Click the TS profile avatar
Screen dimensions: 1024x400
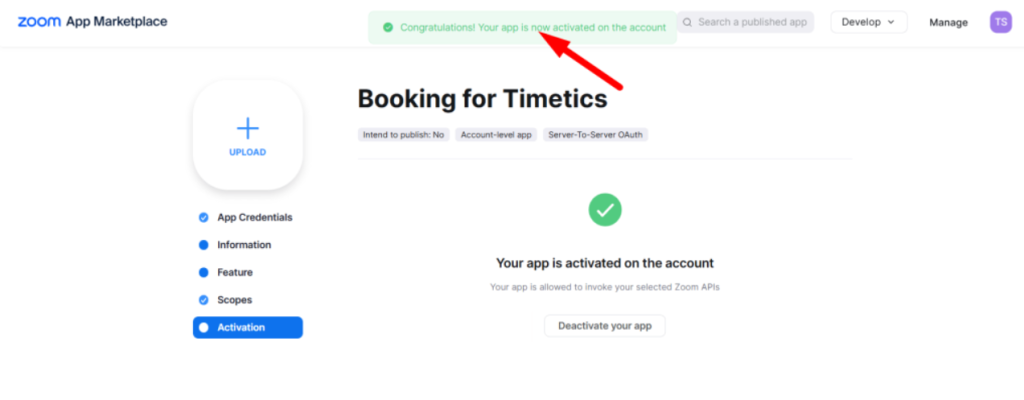coord(1000,22)
